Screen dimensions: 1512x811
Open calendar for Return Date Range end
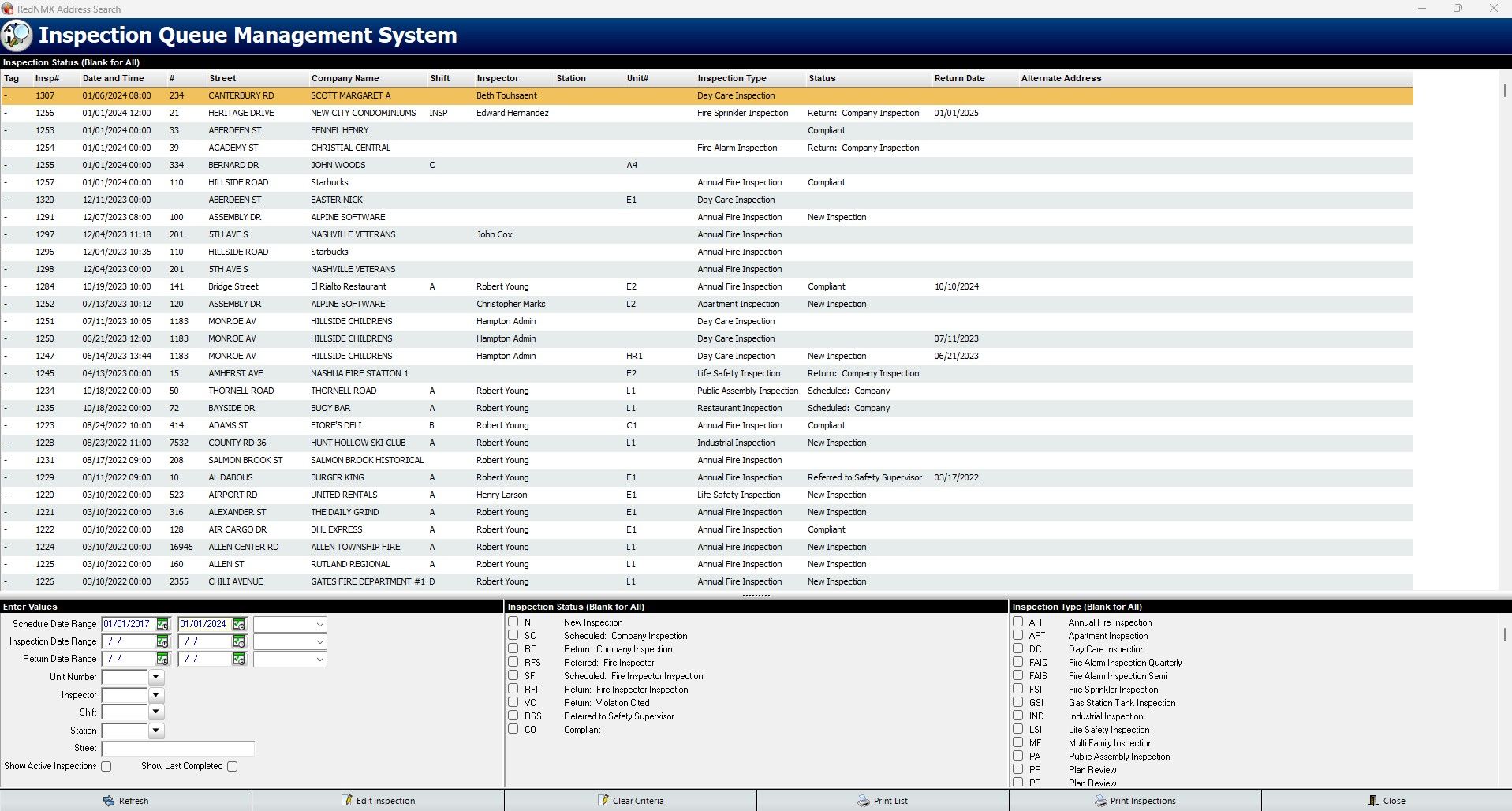(239, 659)
